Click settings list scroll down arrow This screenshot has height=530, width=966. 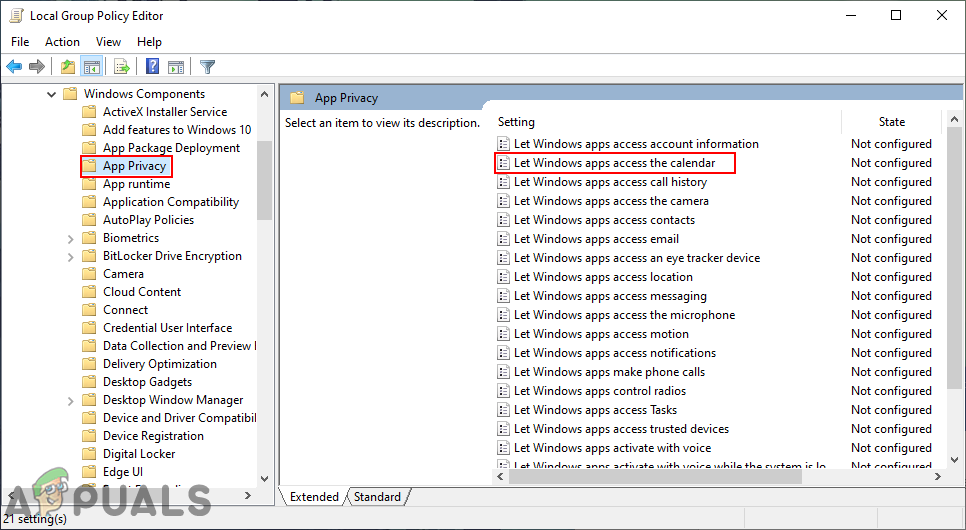point(954,460)
